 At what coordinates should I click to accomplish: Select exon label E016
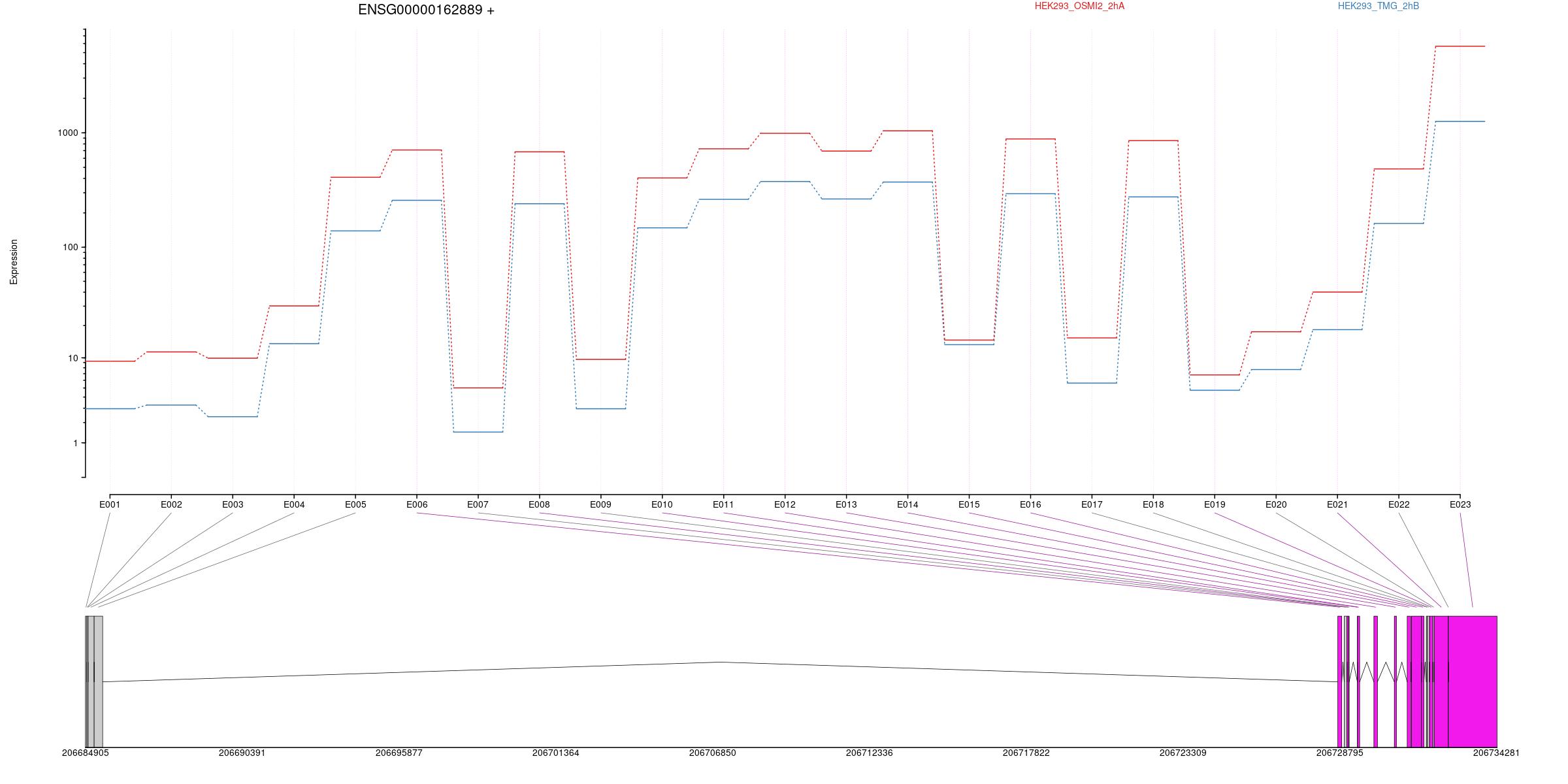[x=1030, y=504]
